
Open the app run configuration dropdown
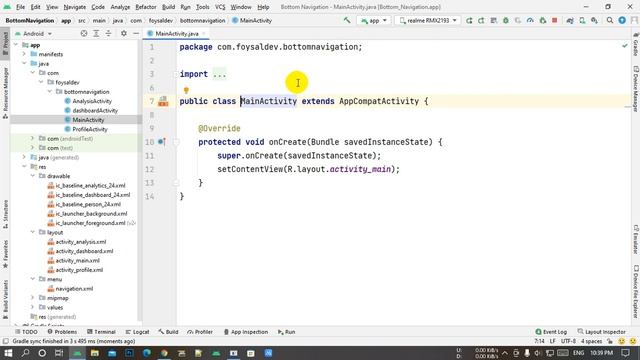tap(373, 20)
